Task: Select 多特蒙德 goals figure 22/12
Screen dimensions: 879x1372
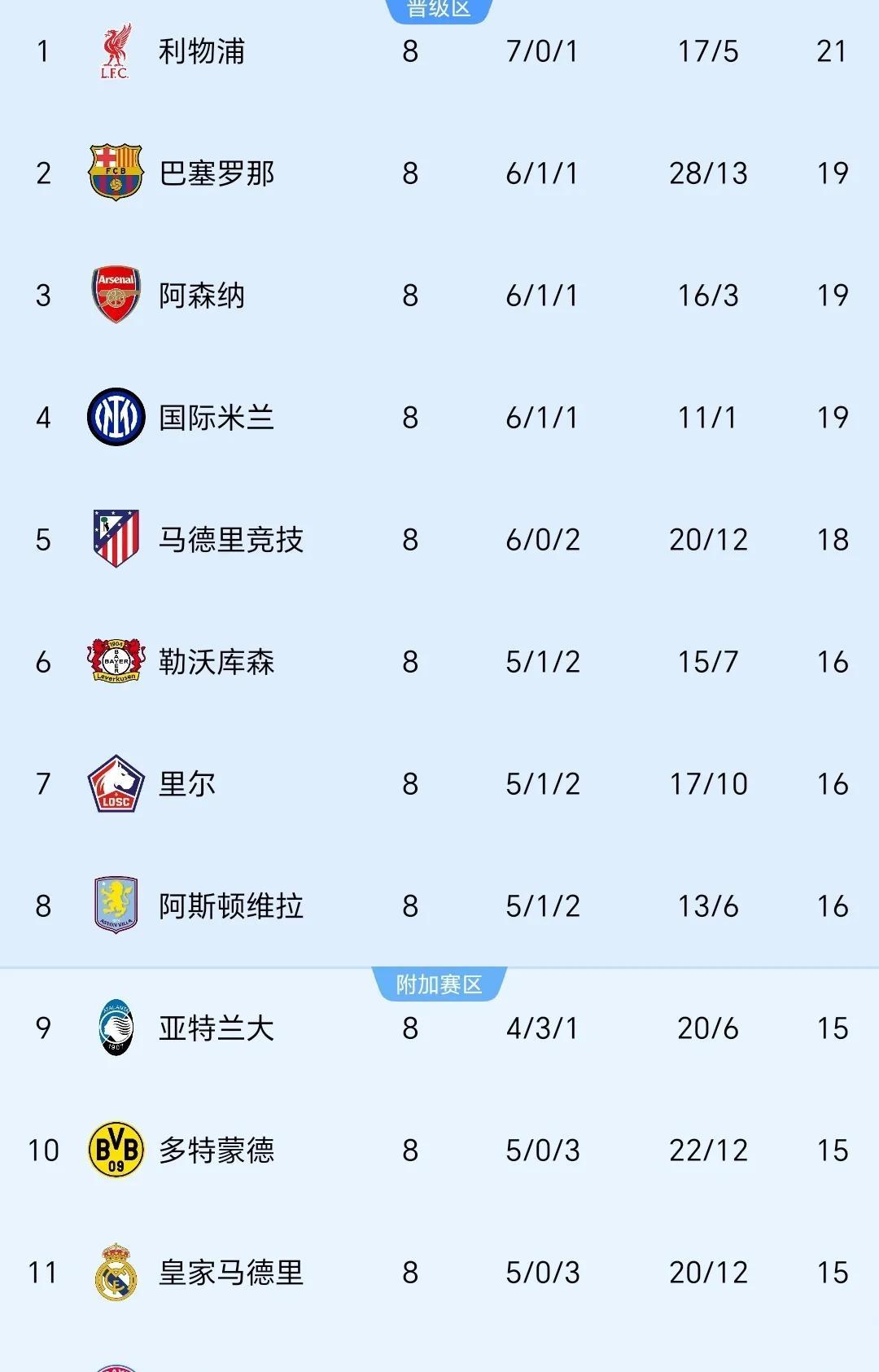Action: [x=708, y=1150]
